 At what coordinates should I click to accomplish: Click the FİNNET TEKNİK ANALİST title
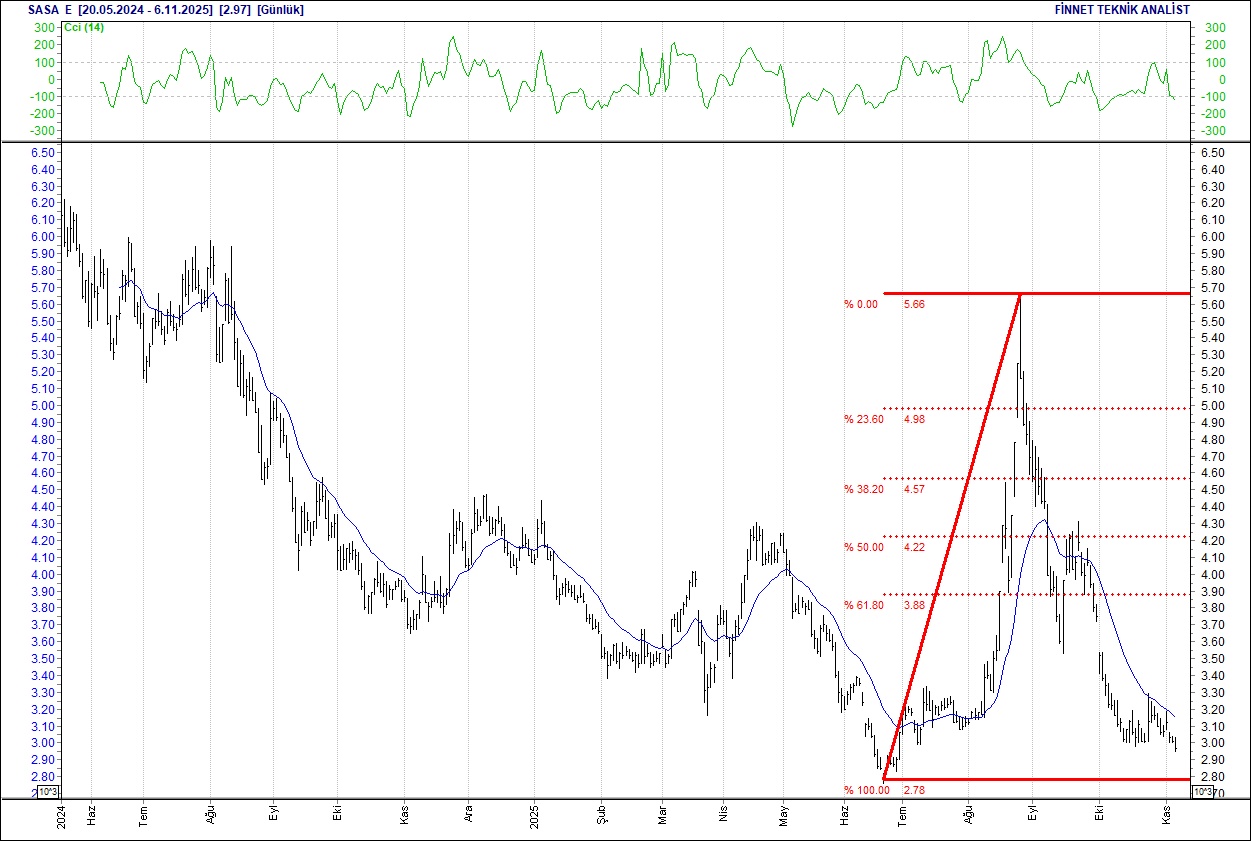click(x=1122, y=9)
